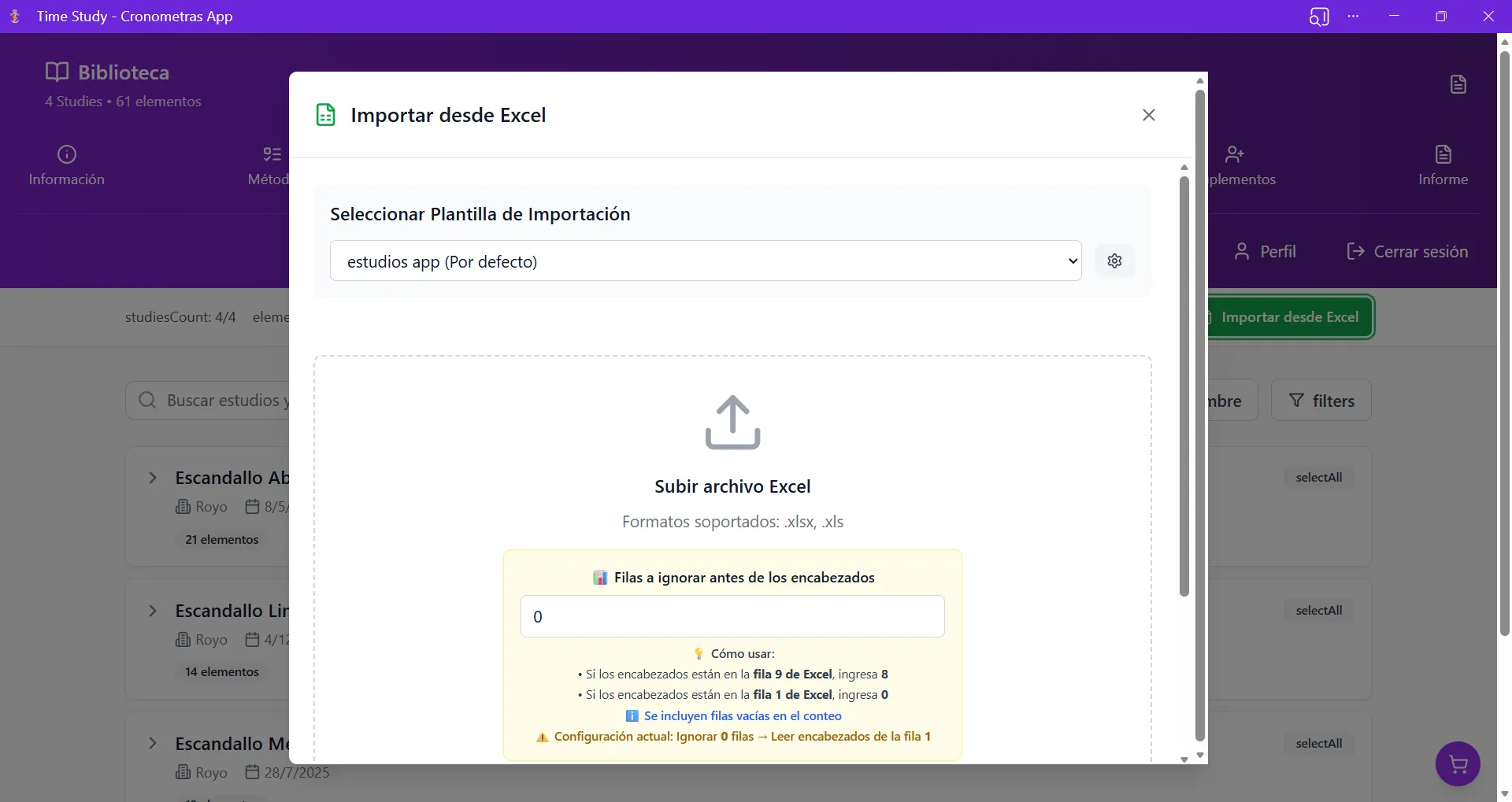The height and width of the screenshot is (802, 1512).
Task: Open the import template dropdown
Action: [705, 261]
